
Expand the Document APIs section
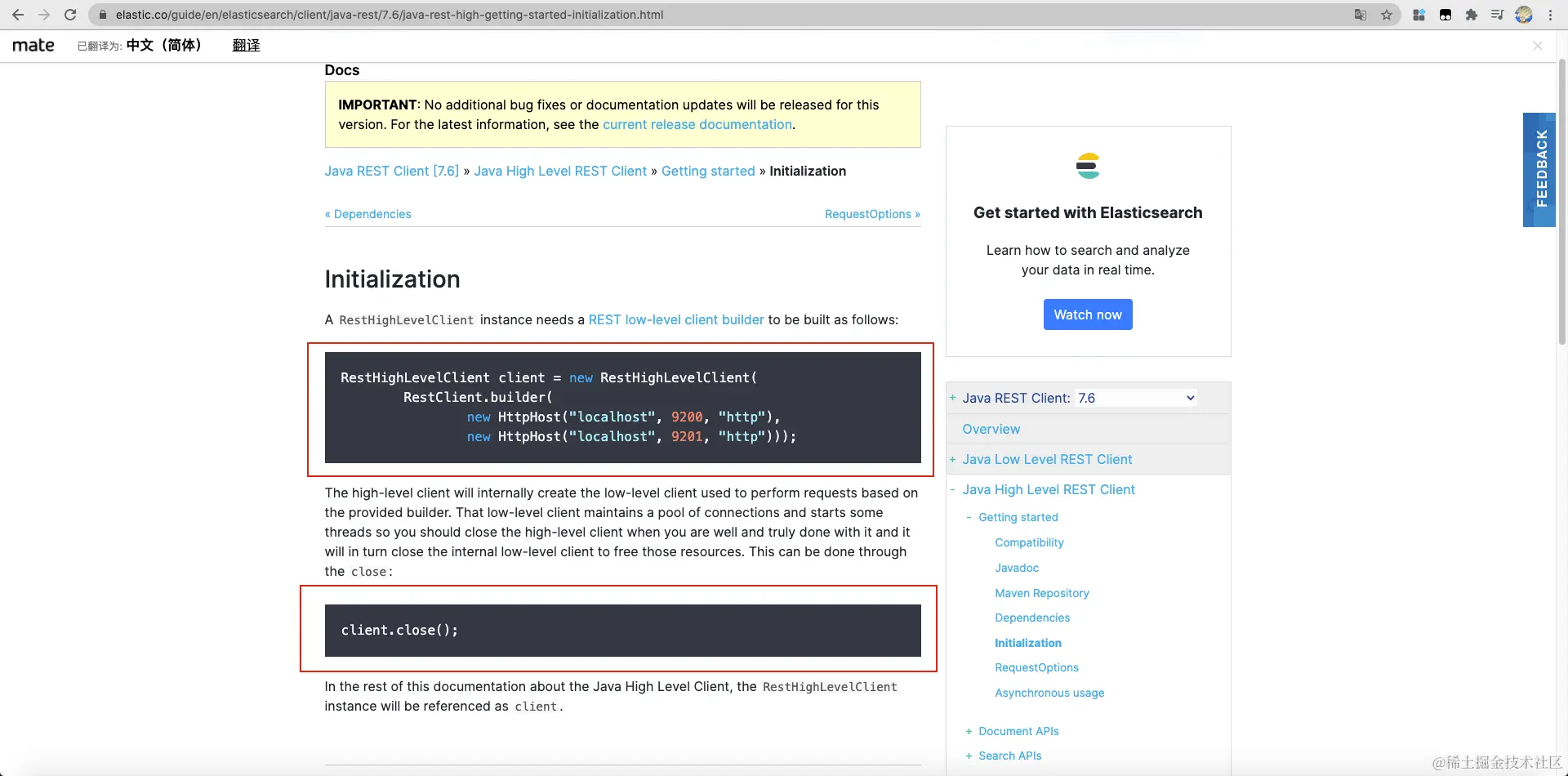click(x=969, y=731)
